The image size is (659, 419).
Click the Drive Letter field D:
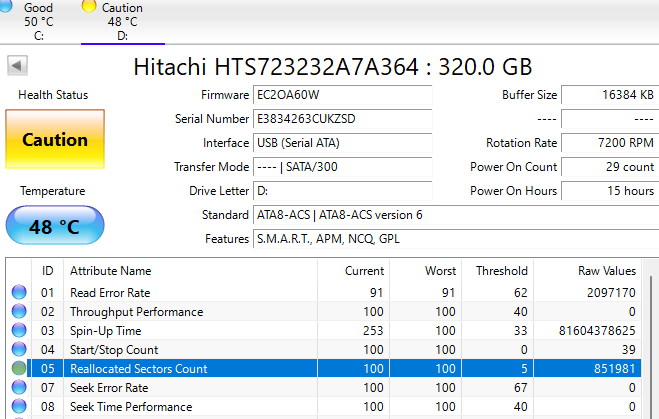(x=343, y=191)
